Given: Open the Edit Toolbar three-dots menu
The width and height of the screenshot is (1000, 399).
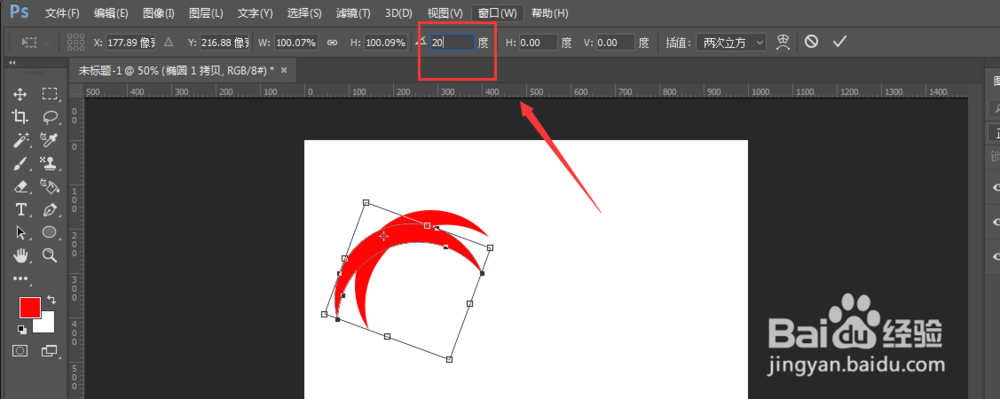Looking at the screenshot, I should (20, 279).
